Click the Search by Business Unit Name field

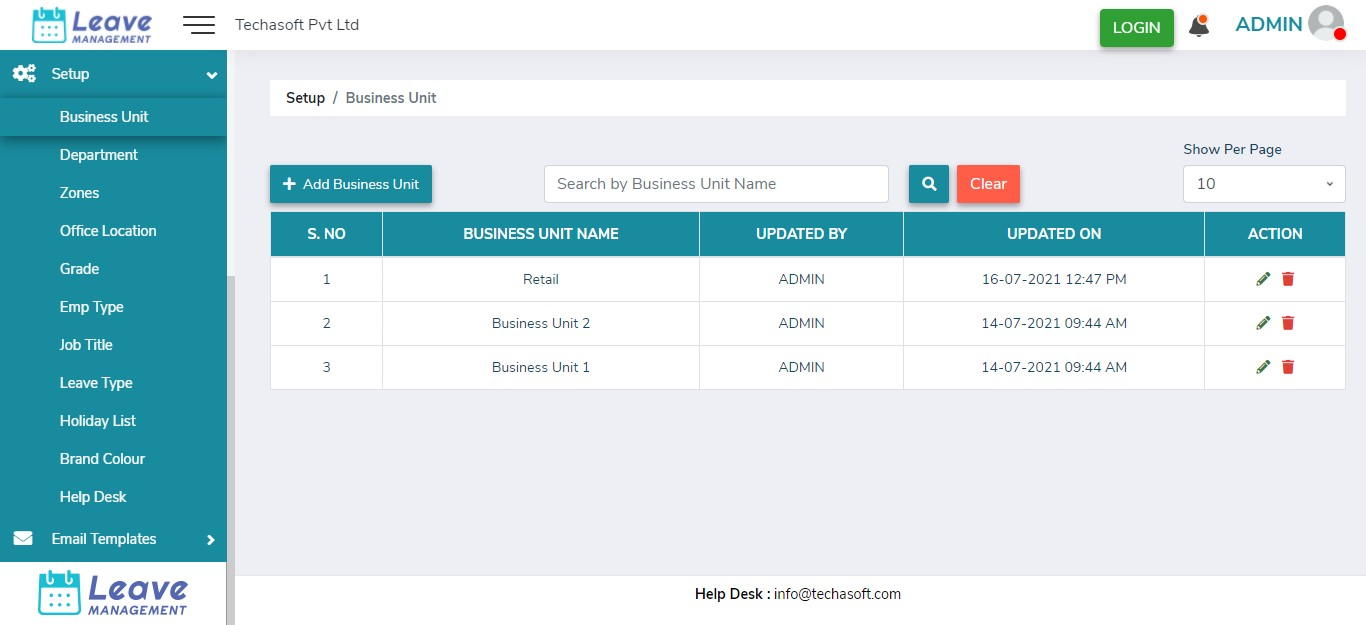[716, 184]
